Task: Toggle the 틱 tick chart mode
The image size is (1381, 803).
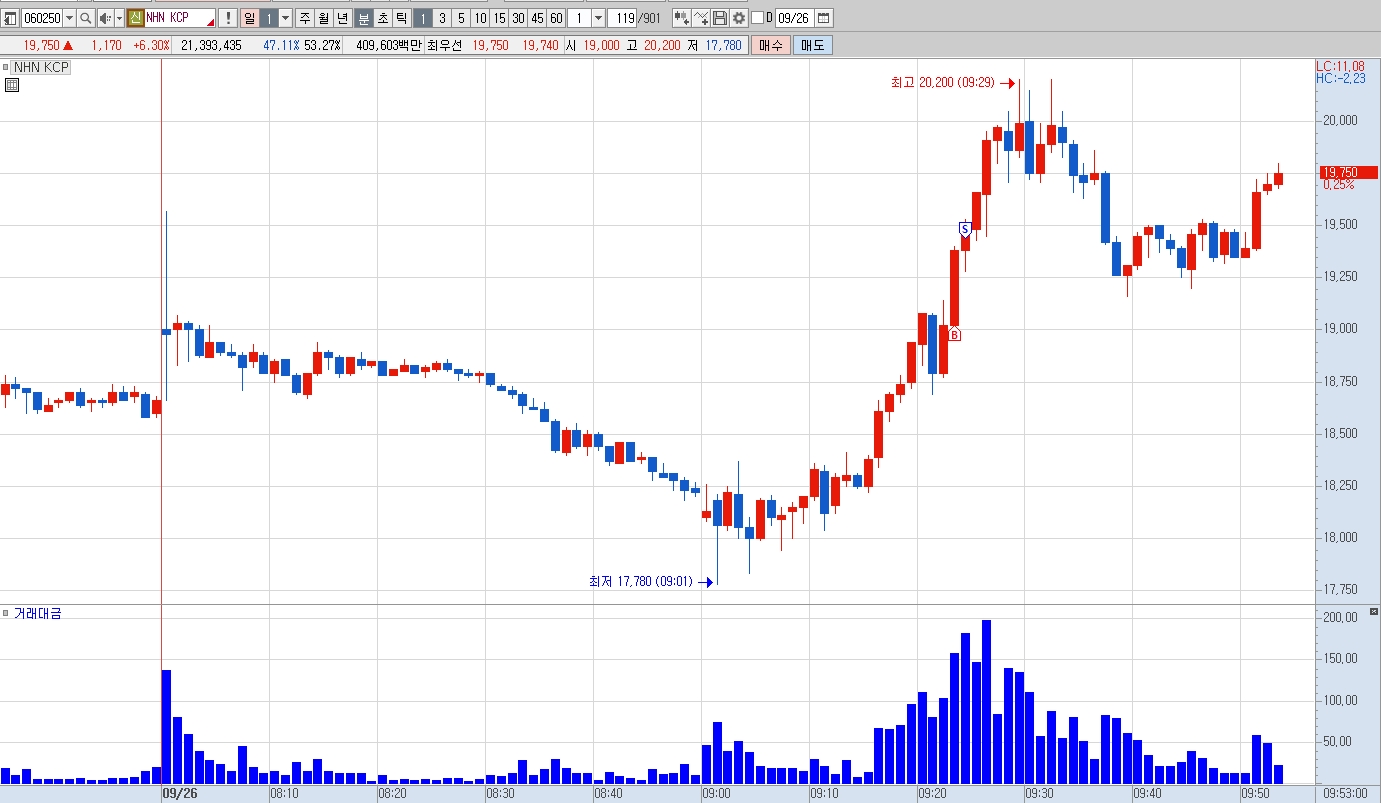Action: 400,18
